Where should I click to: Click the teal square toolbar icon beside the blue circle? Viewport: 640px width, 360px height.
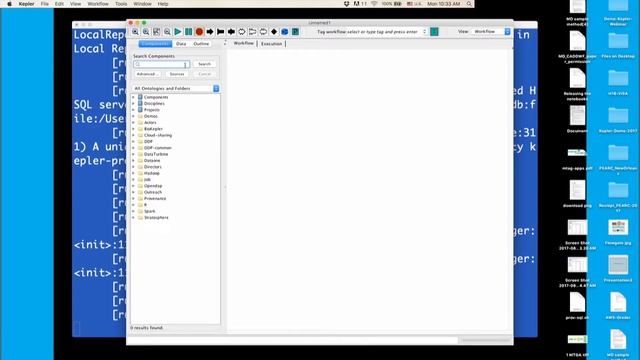295,32
